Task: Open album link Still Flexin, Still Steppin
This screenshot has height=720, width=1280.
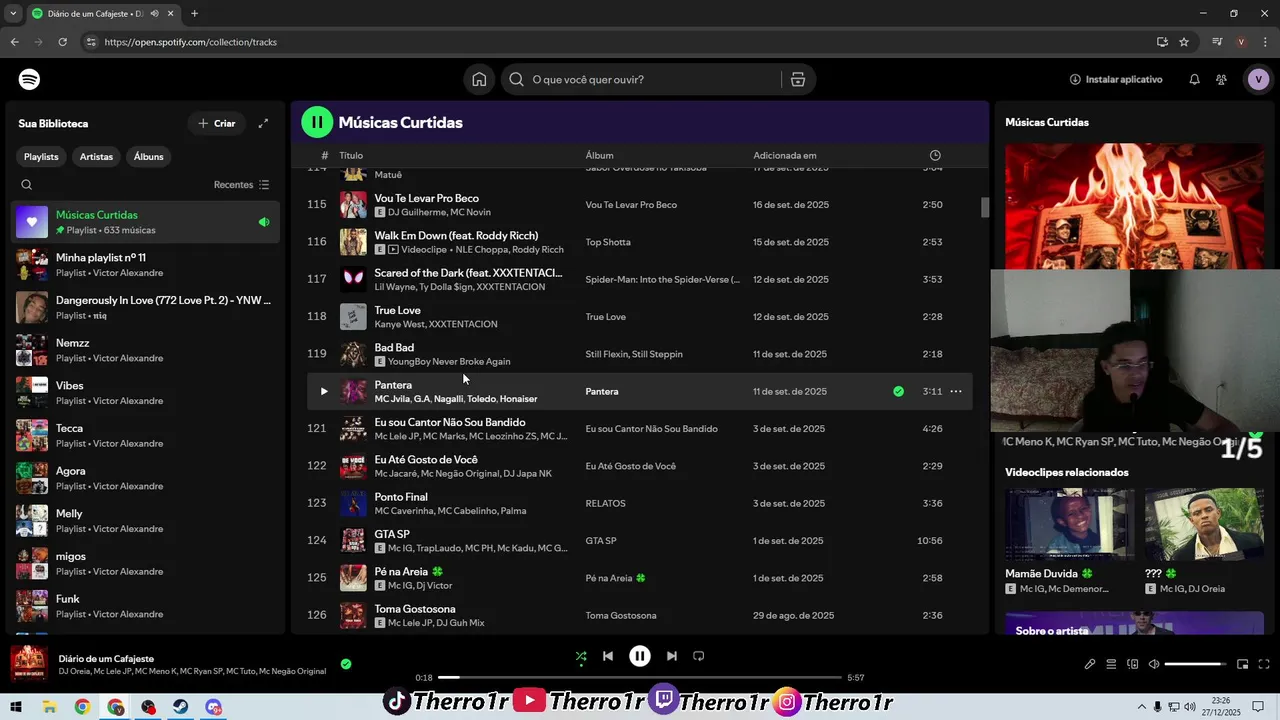Action: coord(634,354)
